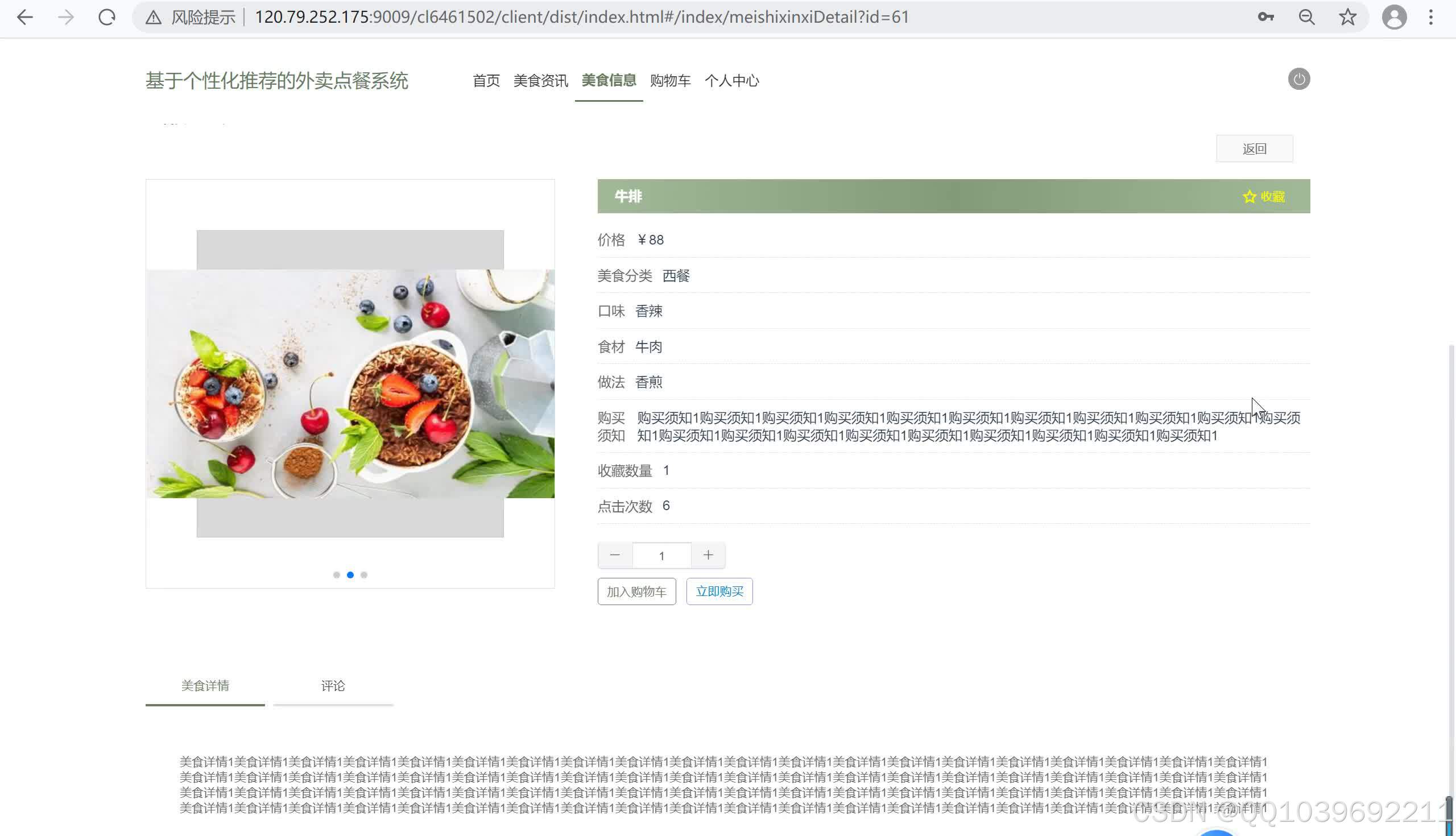Click the power/logout icon at top right
The image size is (1456, 836).
point(1299,79)
